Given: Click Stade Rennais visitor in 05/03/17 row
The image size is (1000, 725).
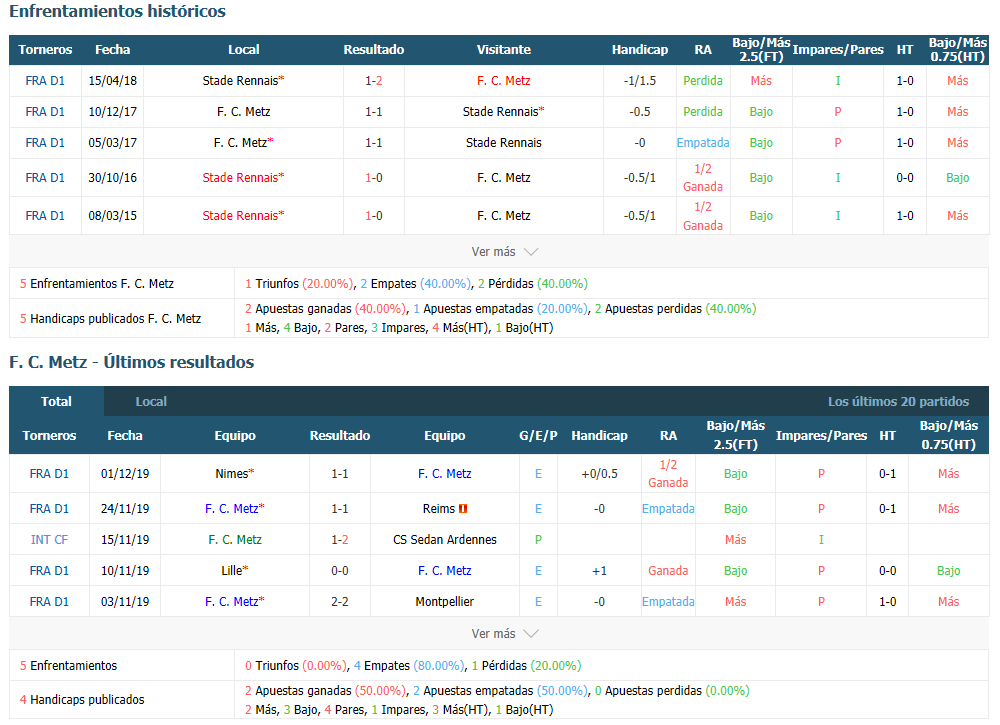Looking at the screenshot, I should pyautogui.click(x=504, y=143).
